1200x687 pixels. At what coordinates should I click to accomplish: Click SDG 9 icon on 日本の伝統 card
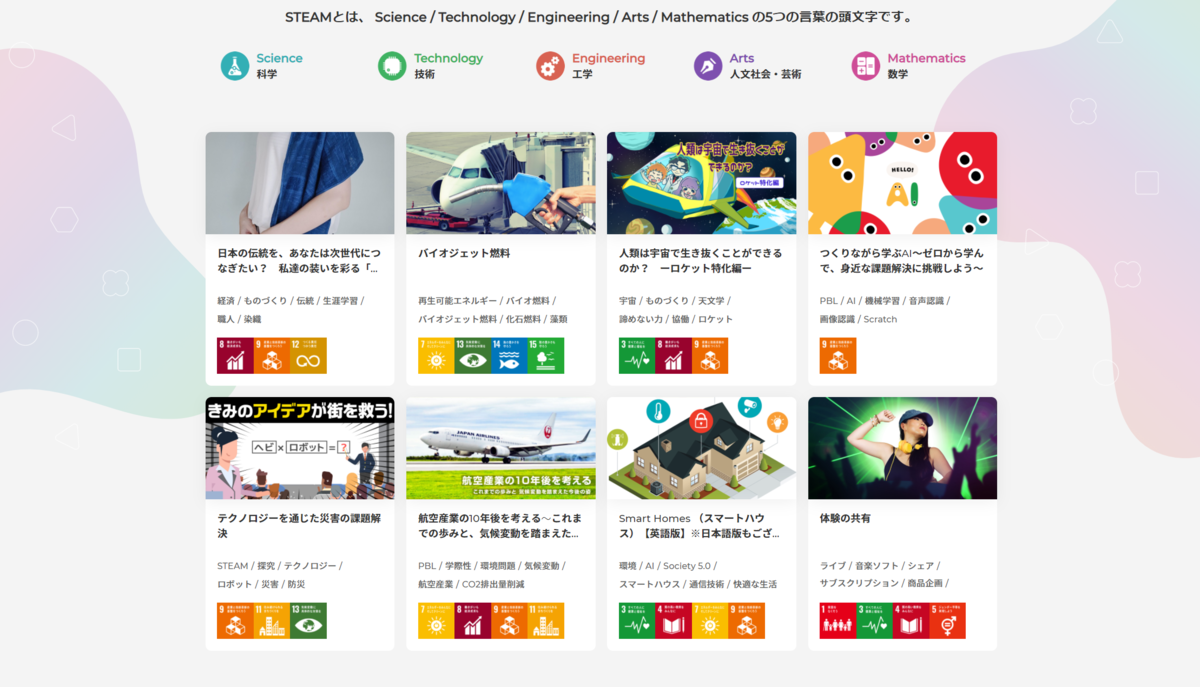[272, 356]
